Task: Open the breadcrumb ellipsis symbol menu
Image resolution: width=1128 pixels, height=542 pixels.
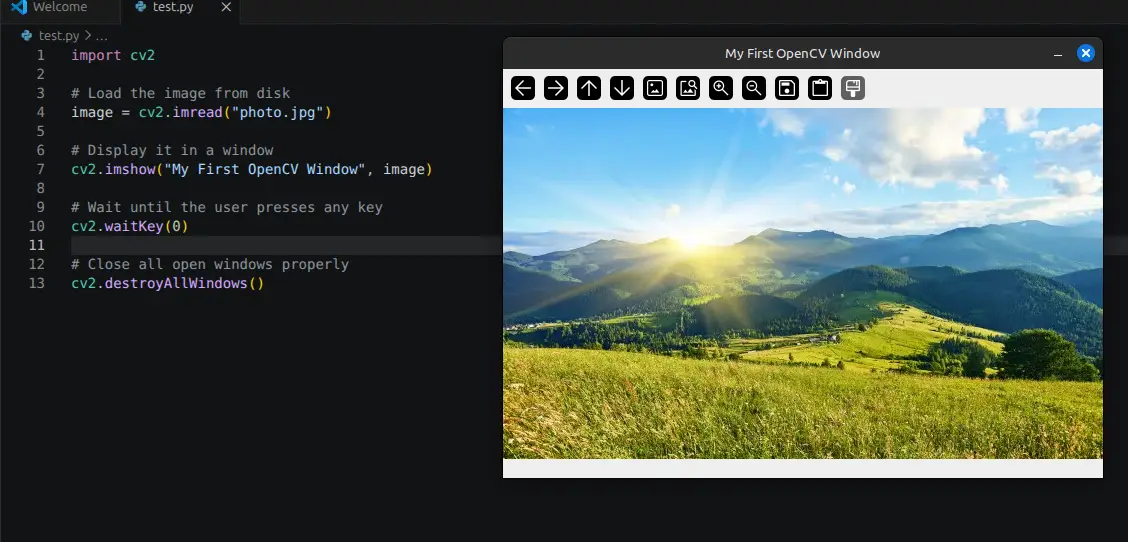Action: coord(101,36)
